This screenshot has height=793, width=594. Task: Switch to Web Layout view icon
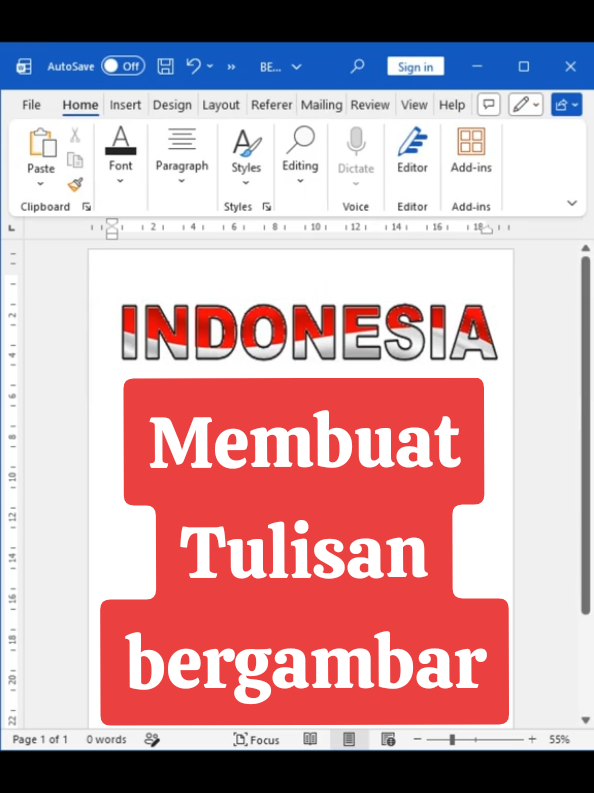tap(388, 739)
